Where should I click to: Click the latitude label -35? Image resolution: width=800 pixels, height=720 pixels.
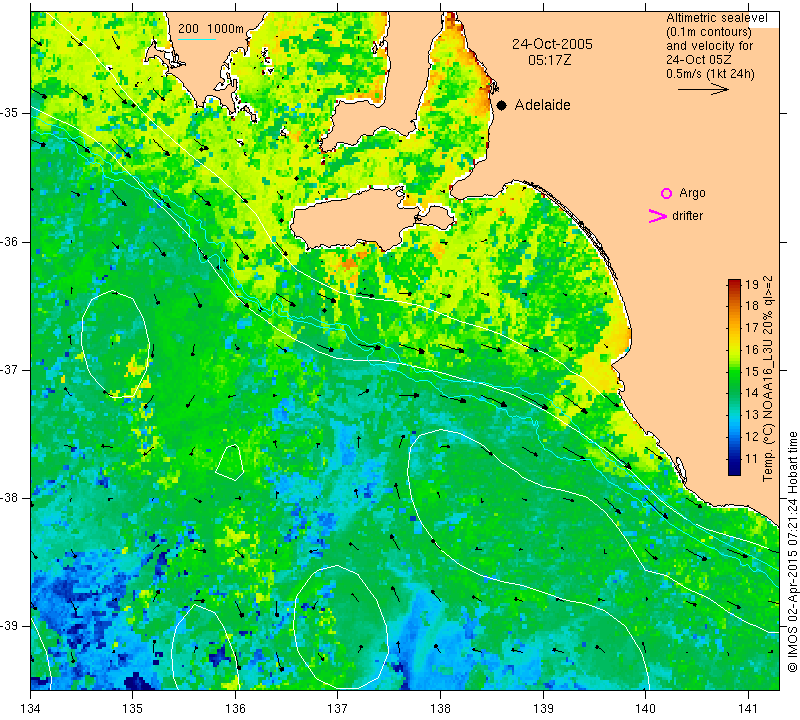pos(9,113)
